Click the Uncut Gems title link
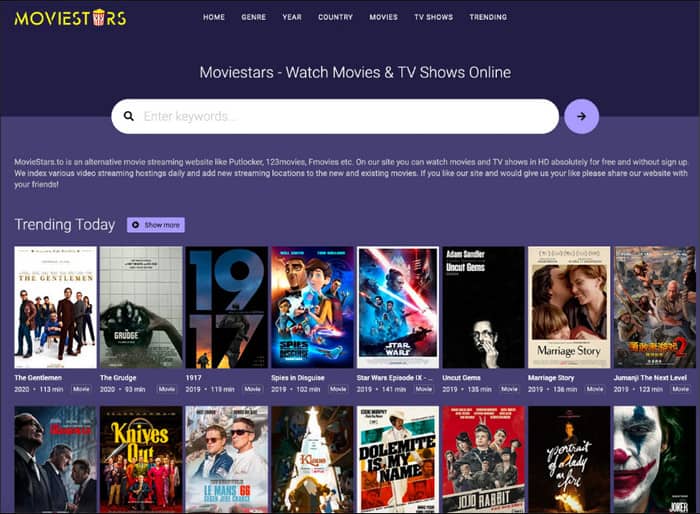700x514 pixels. point(461,378)
